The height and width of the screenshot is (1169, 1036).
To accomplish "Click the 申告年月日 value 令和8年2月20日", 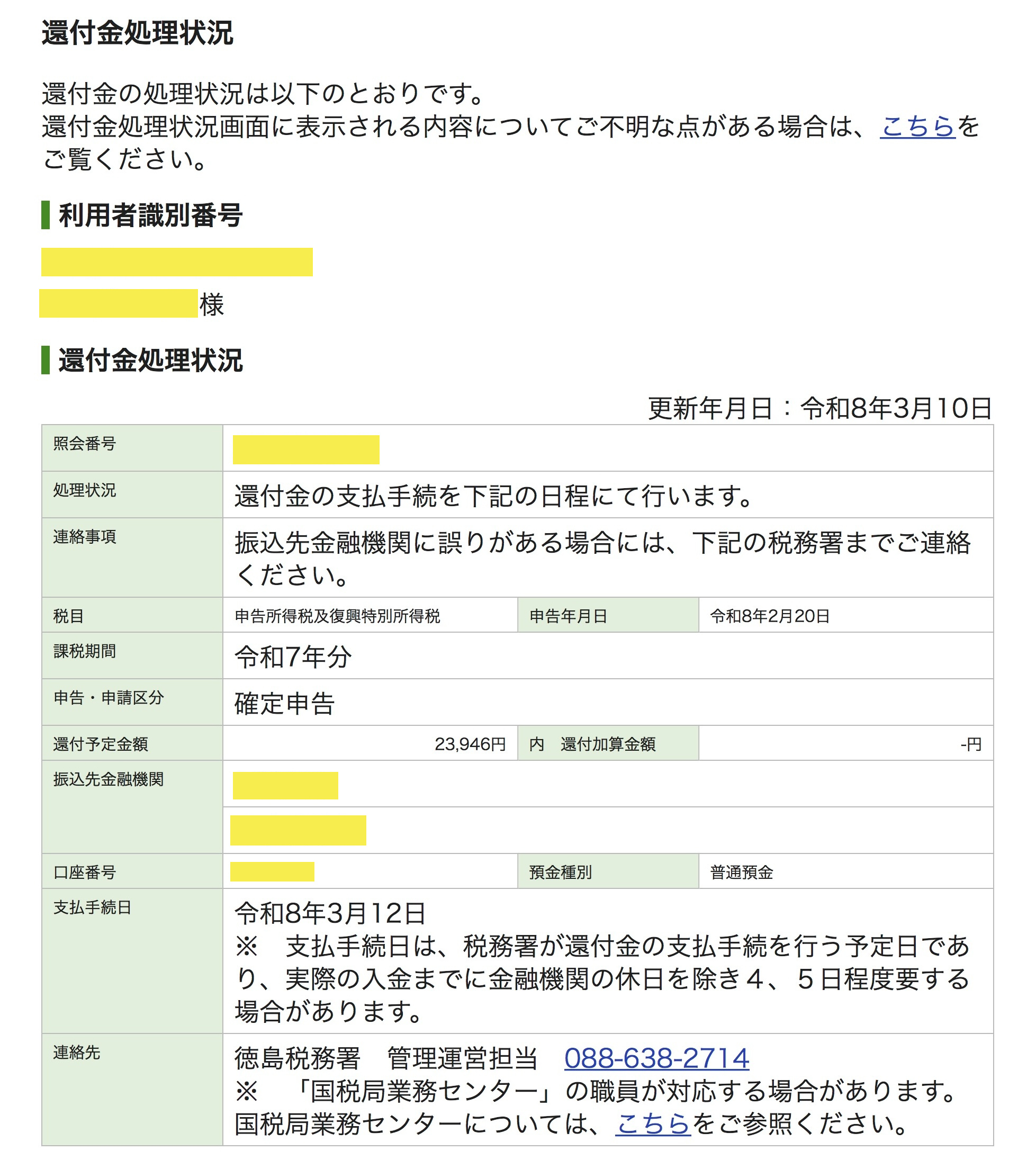I will pyautogui.click(x=770, y=616).
